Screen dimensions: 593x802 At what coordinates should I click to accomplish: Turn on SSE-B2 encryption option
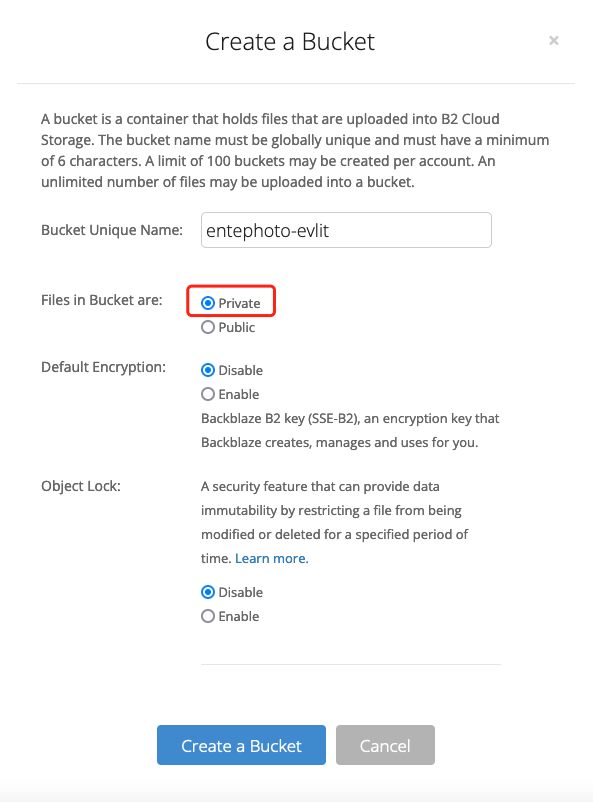coord(208,394)
